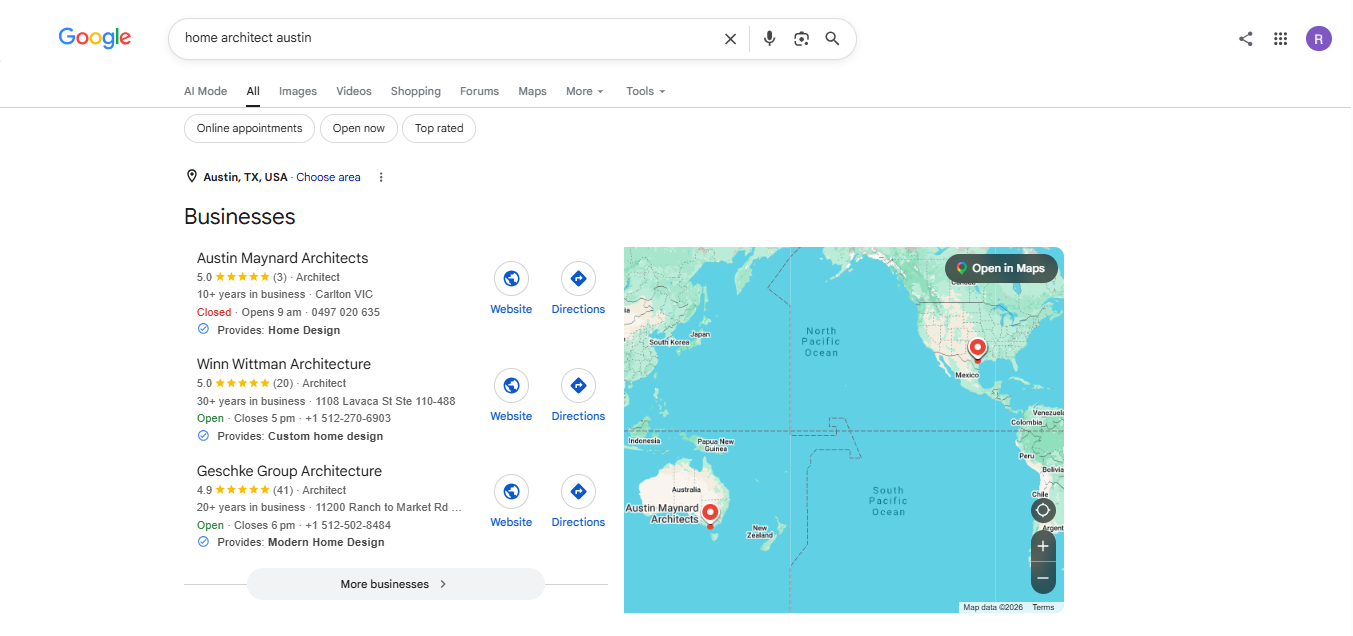Viewport: 1353px width, 636px height.
Task: Open Geschke Group Architecture listing title
Action: point(289,471)
